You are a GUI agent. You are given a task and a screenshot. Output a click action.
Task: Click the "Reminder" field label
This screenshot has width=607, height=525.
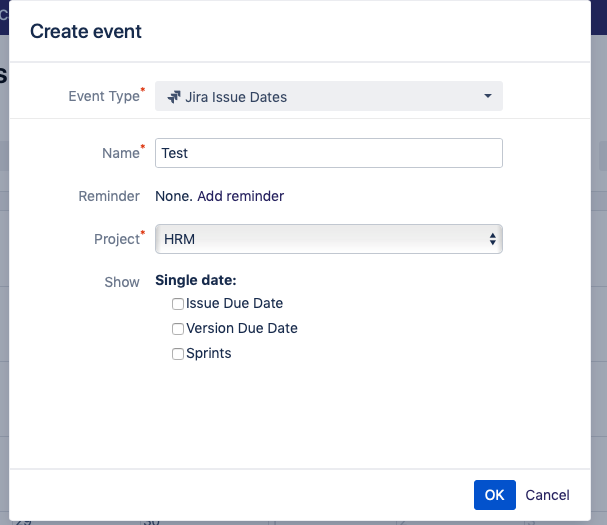pos(109,196)
